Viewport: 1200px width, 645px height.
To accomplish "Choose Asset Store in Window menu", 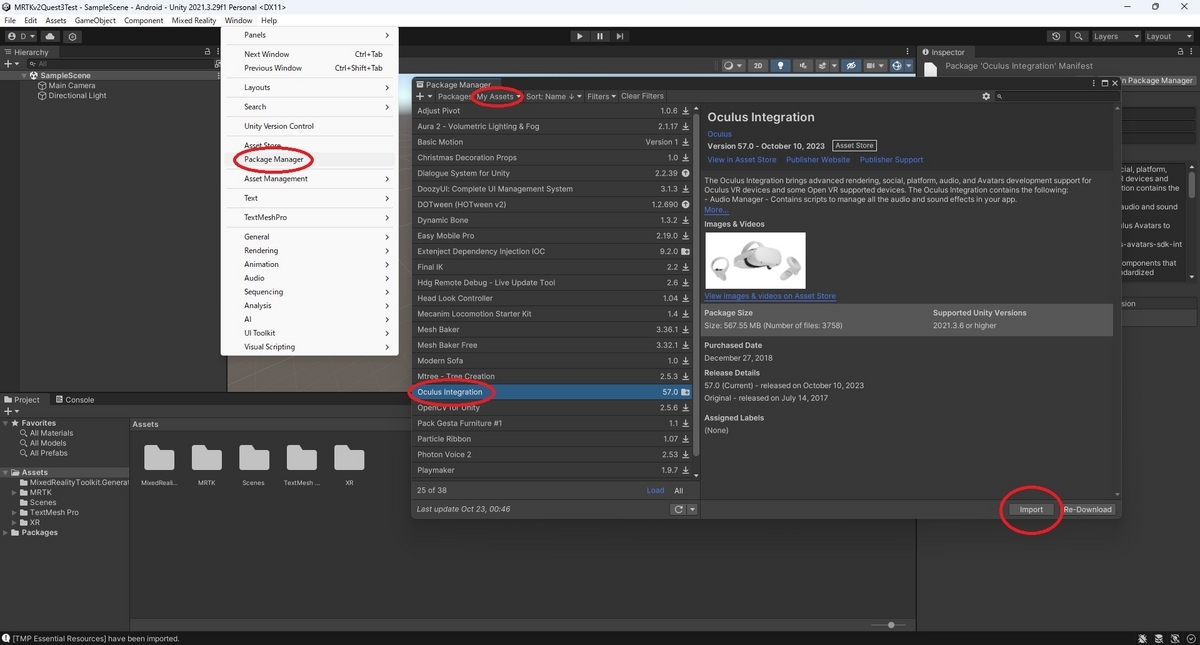I will pyautogui.click(x=262, y=145).
